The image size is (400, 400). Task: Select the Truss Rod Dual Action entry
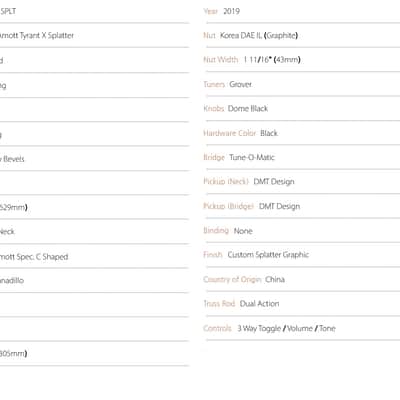click(241, 303)
